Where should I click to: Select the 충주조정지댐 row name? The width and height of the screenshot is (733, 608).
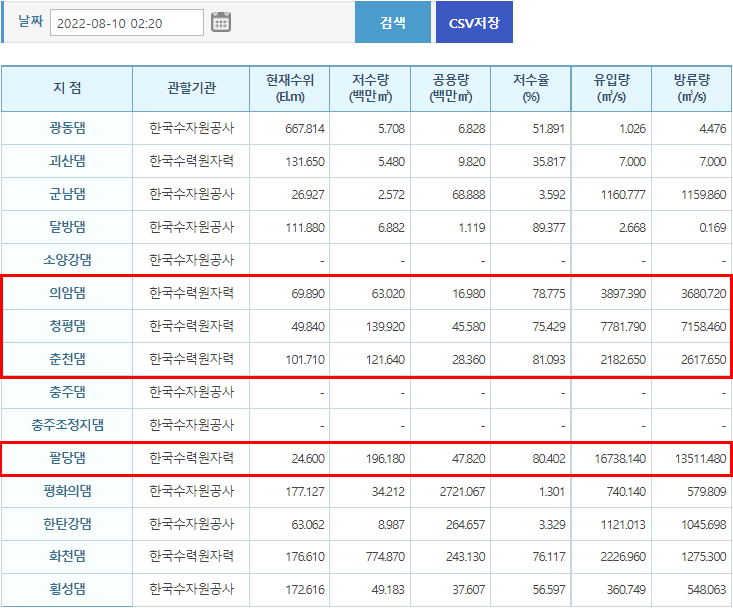tap(67, 425)
